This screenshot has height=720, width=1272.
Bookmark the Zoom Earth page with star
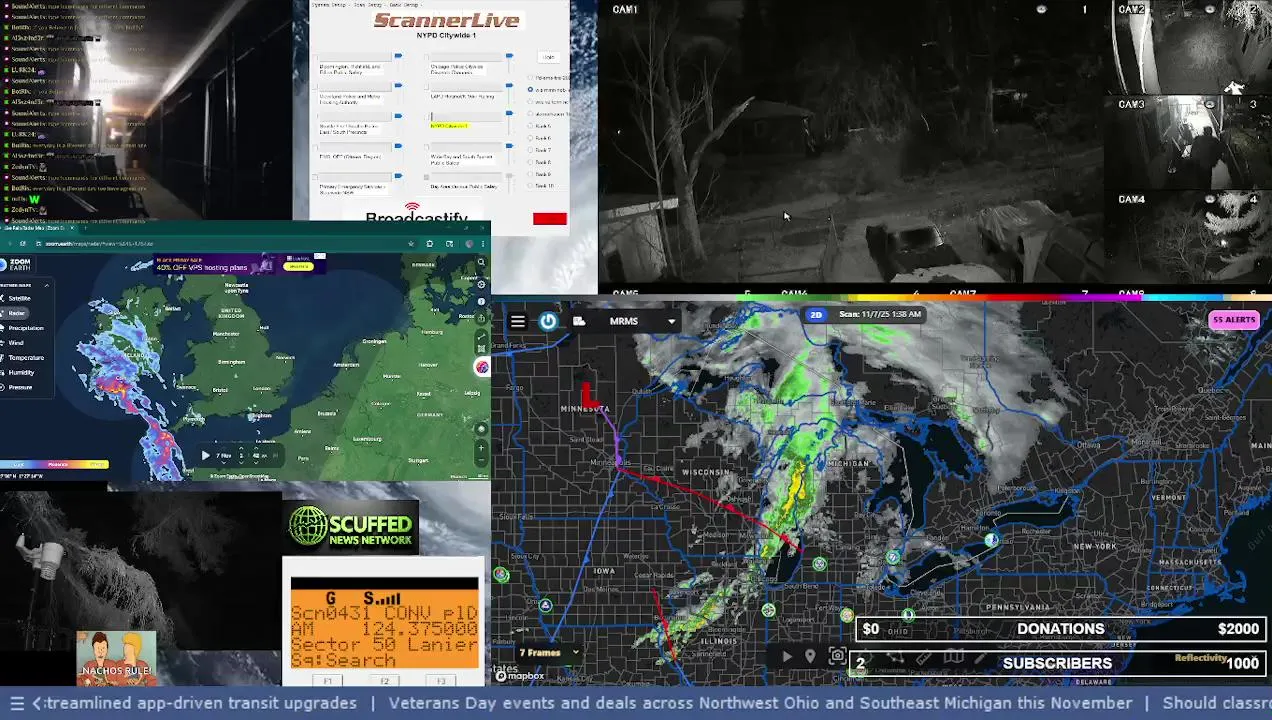[x=411, y=244]
